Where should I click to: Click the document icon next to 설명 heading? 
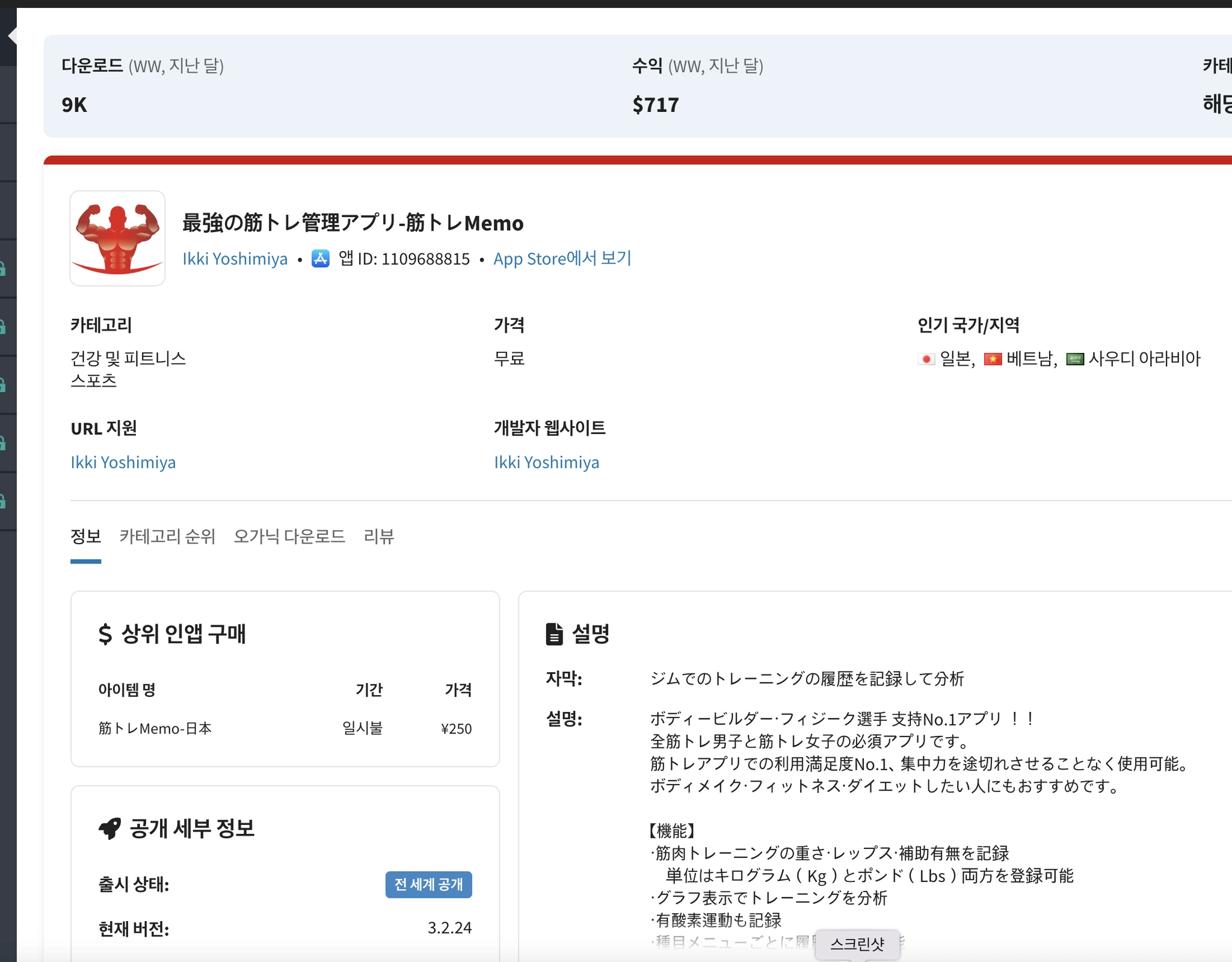554,634
